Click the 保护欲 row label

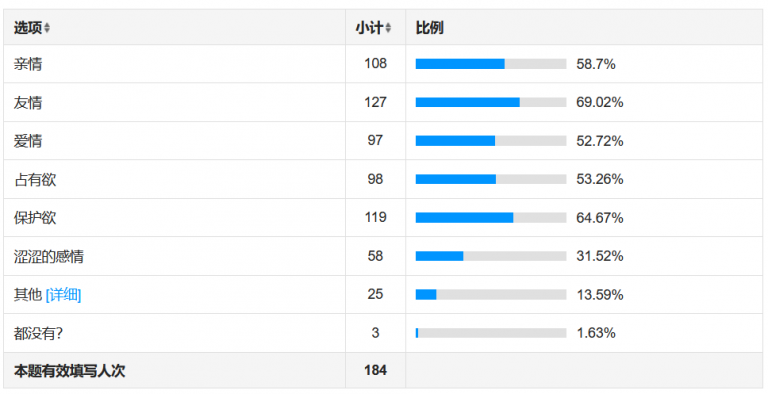coord(35,218)
